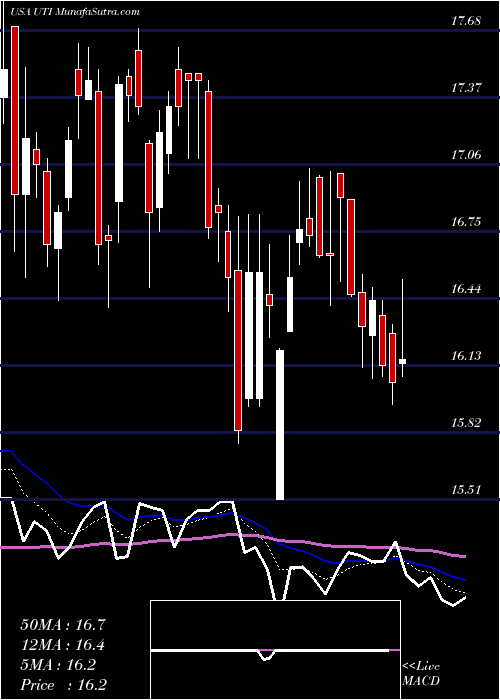Click the 'Price : 16.2' readout
Viewport: 500px width, 700px height.
click(63, 684)
